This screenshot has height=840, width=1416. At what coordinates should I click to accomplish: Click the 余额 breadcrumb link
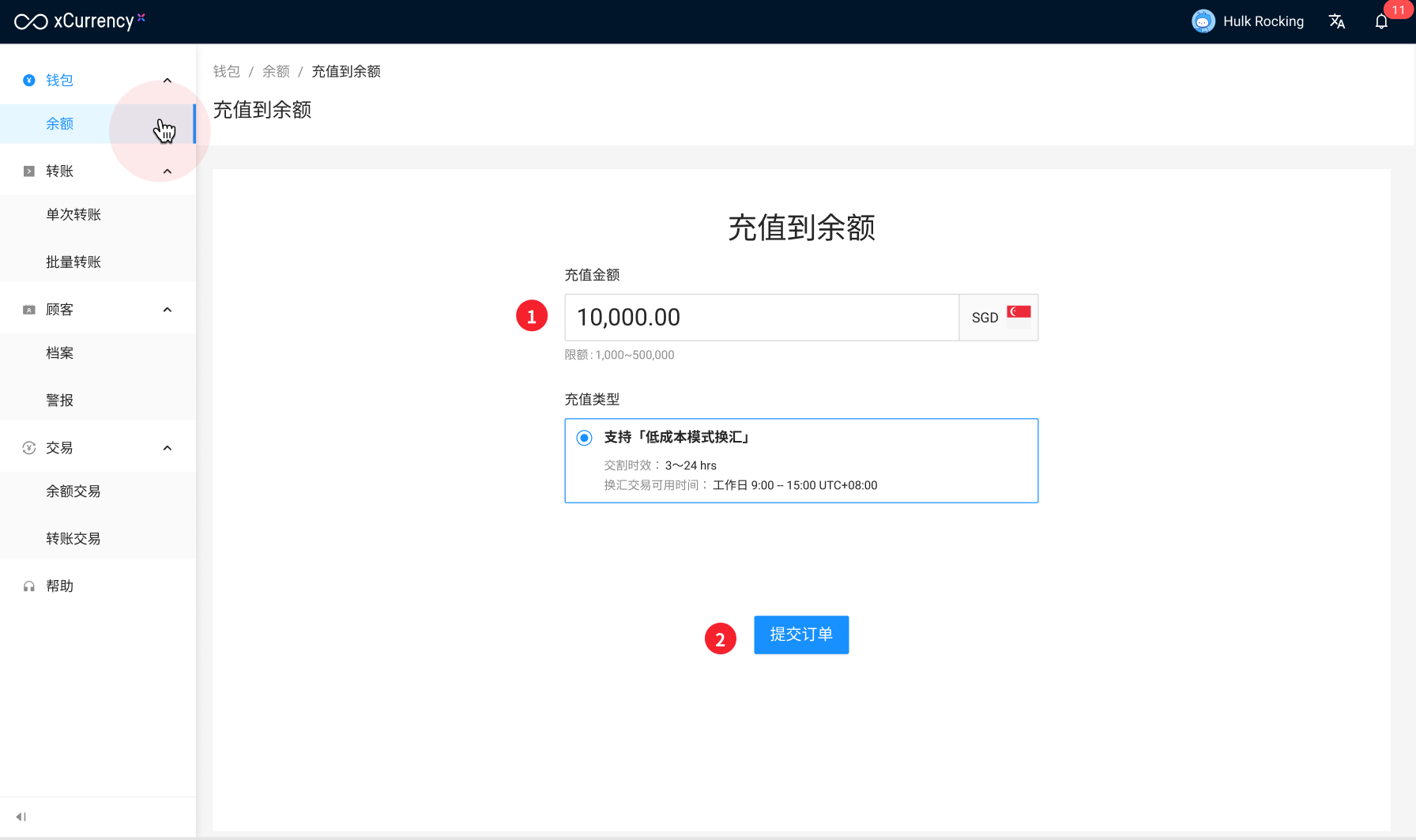pyautogui.click(x=276, y=71)
